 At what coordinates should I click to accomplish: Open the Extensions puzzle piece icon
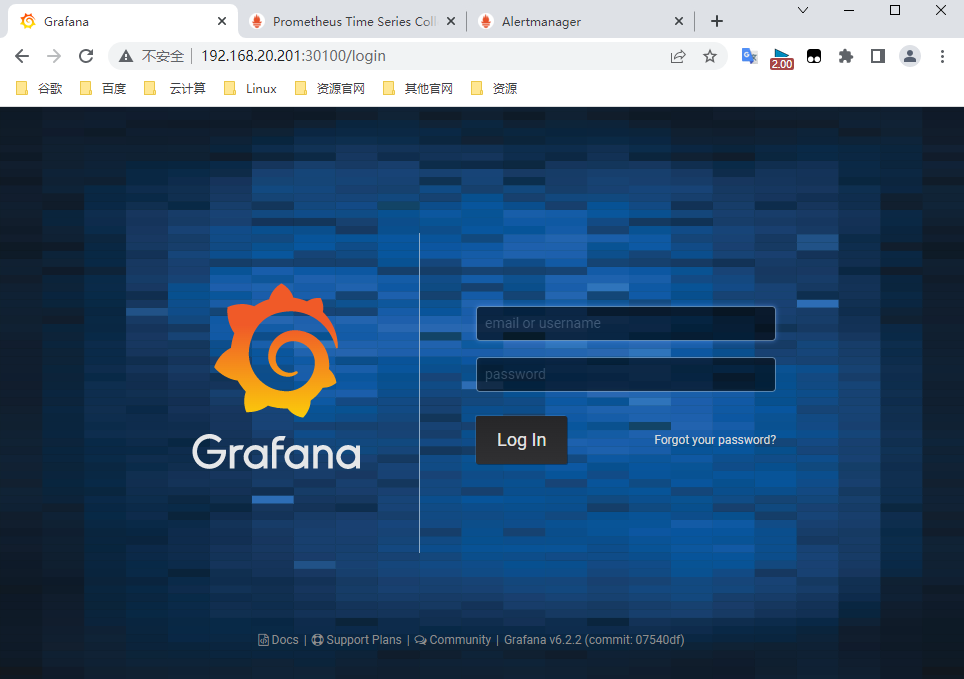(x=846, y=56)
